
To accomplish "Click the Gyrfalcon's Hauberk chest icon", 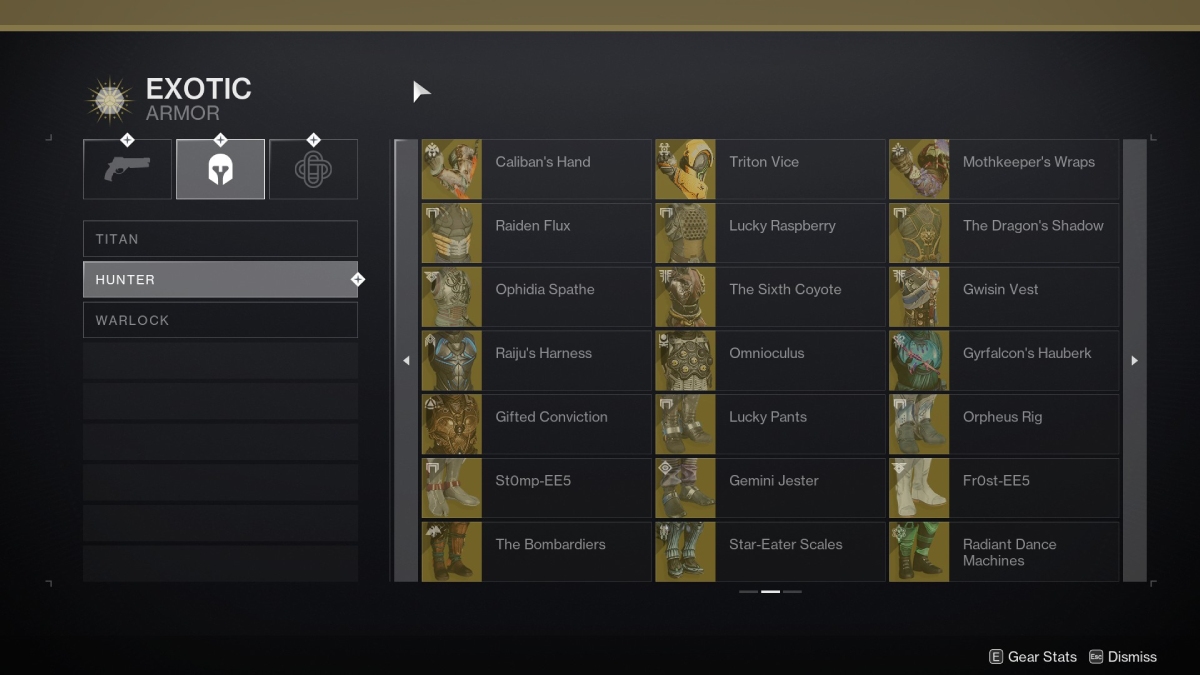I will (918, 360).
